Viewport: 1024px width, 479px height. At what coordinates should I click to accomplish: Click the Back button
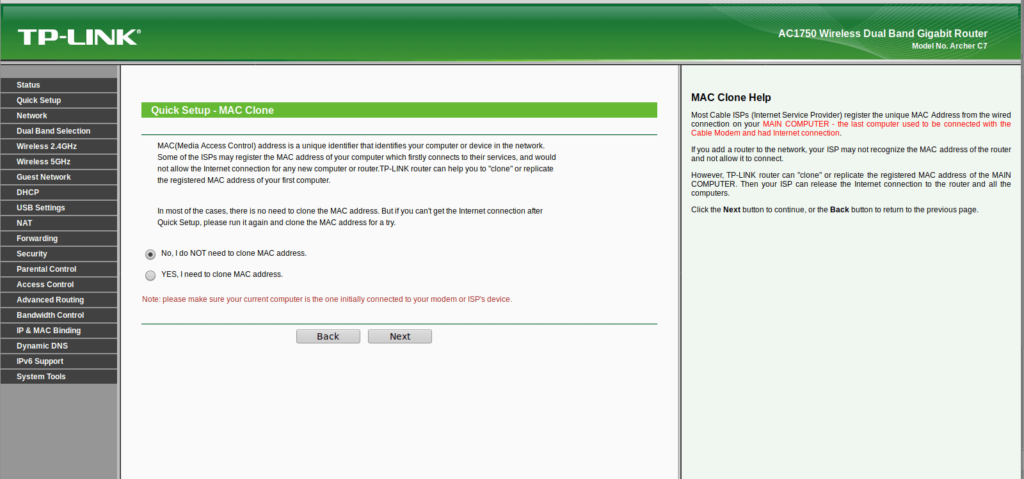pyautogui.click(x=328, y=337)
